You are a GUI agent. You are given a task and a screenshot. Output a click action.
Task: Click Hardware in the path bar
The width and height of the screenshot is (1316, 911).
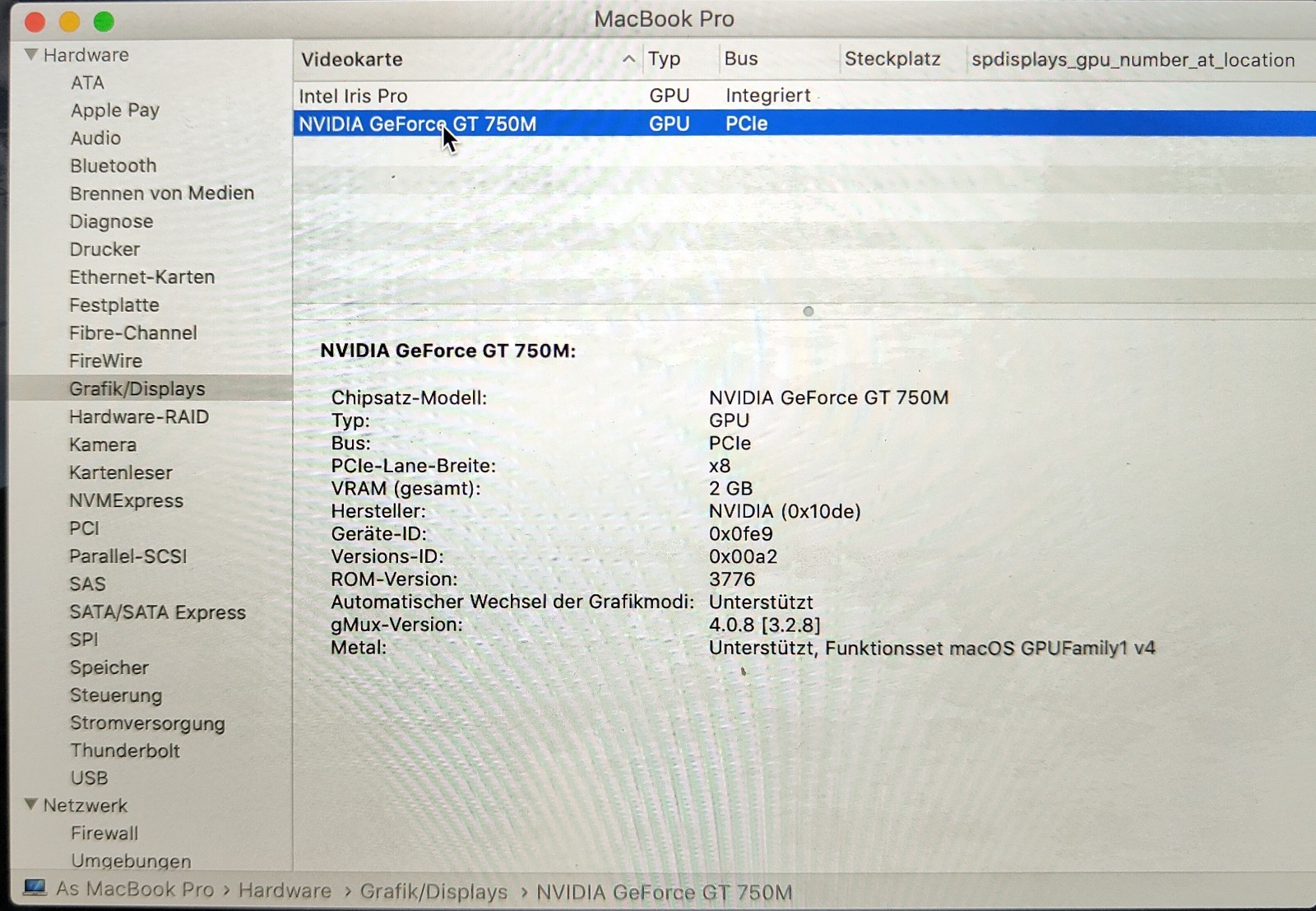(285, 890)
